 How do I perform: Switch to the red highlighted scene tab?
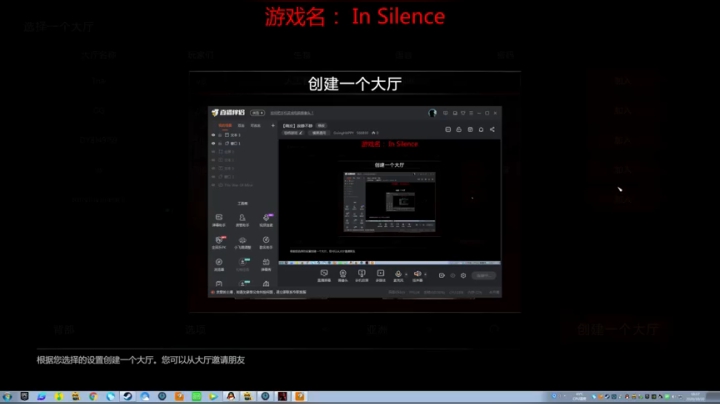click(225, 125)
